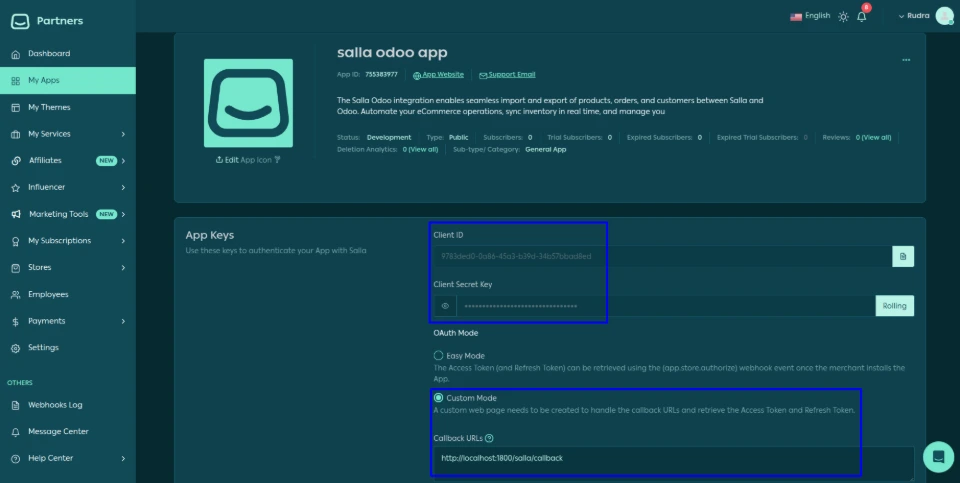Open the English language selector

coord(810,16)
